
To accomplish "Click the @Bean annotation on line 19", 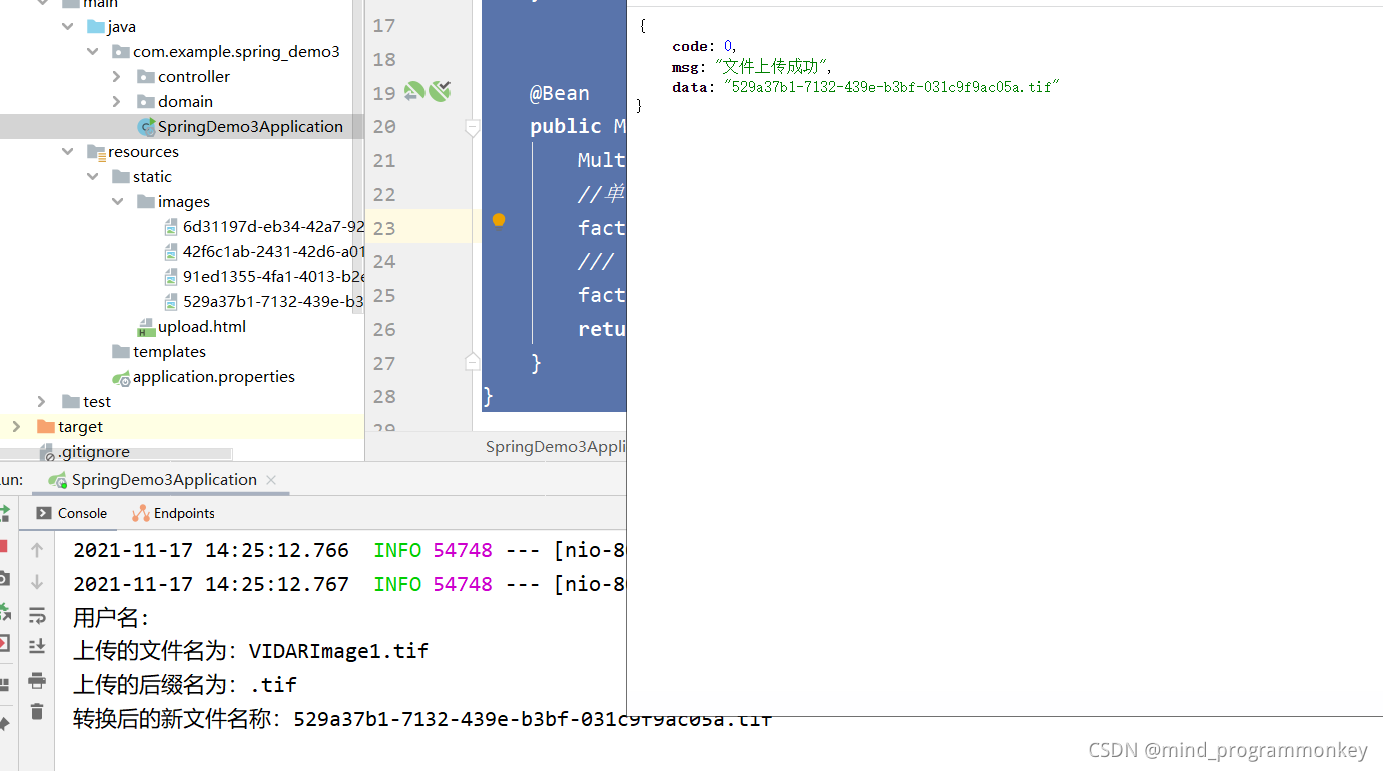I will click(559, 93).
